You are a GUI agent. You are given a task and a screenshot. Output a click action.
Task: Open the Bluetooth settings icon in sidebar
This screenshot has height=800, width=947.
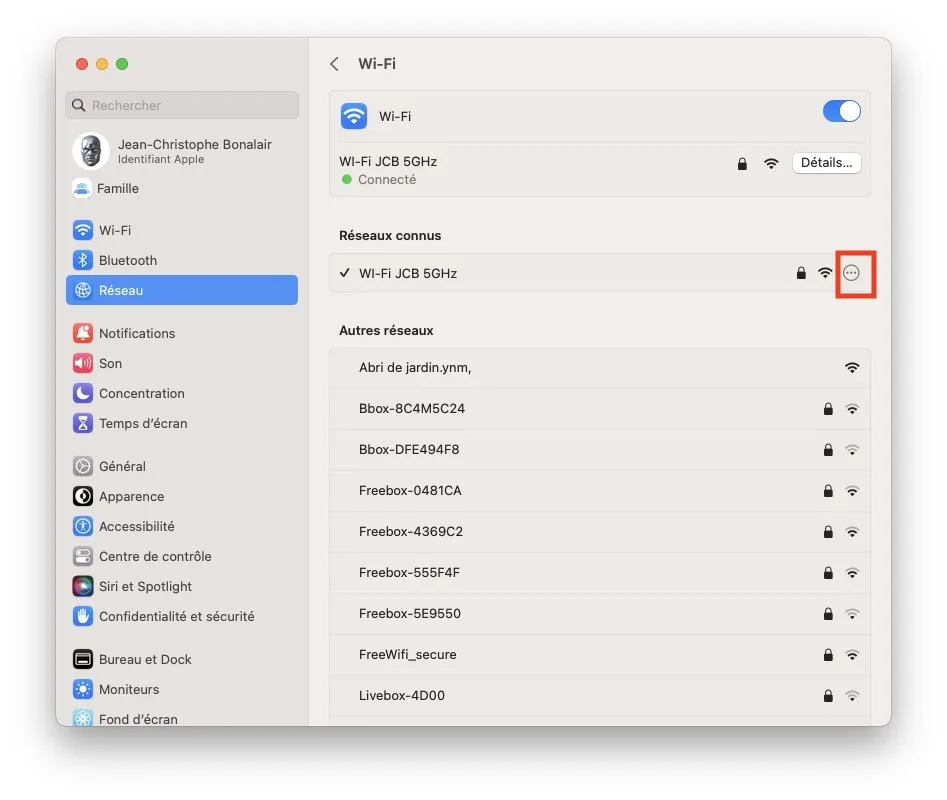coord(81,260)
